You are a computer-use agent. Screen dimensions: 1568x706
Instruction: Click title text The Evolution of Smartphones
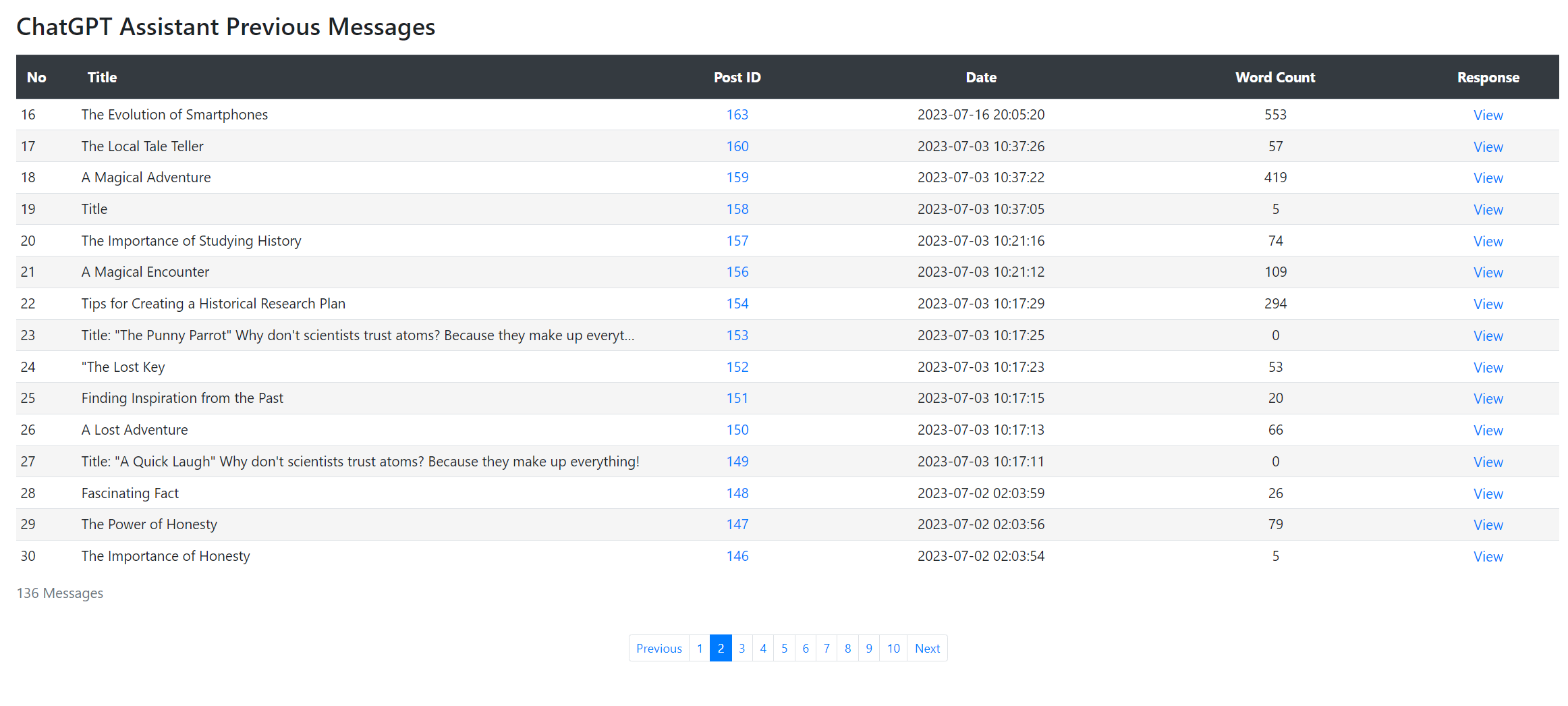(175, 115)
